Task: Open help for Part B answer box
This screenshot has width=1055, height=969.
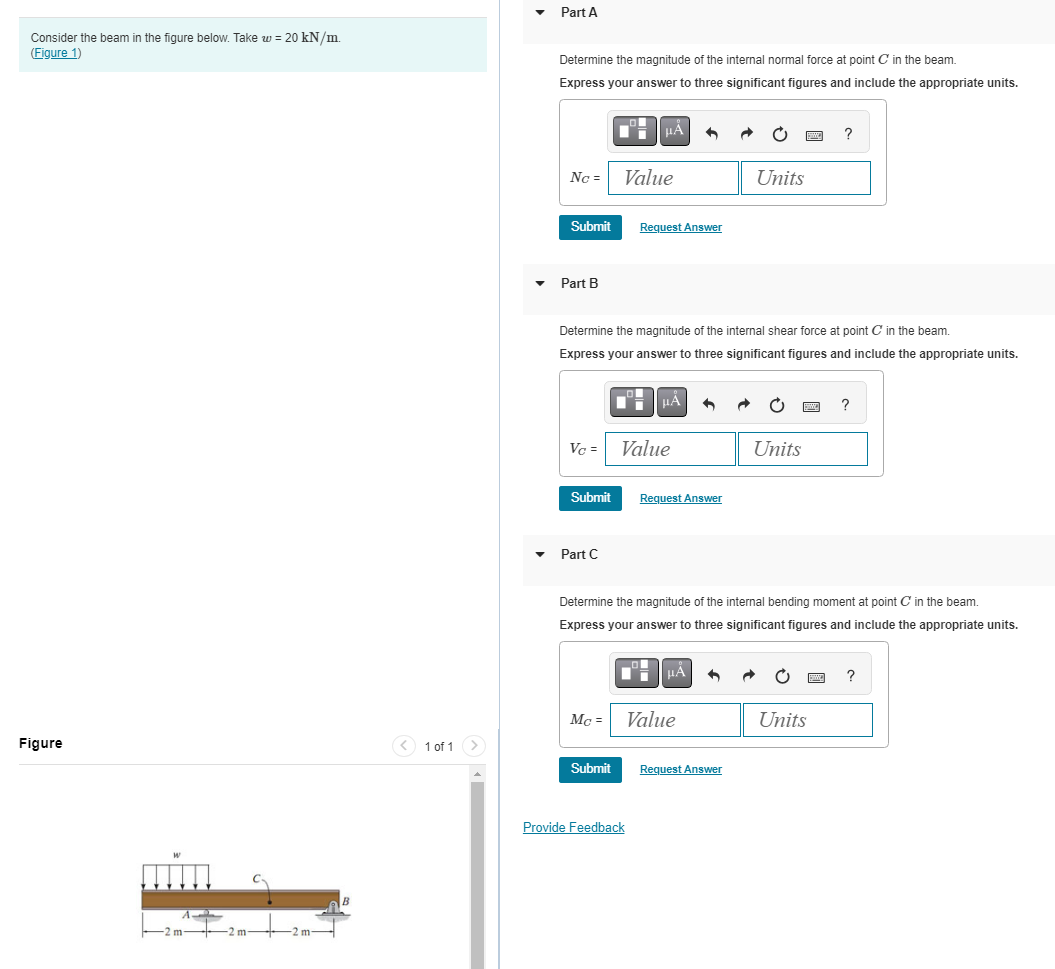Action: pos(846,404)
